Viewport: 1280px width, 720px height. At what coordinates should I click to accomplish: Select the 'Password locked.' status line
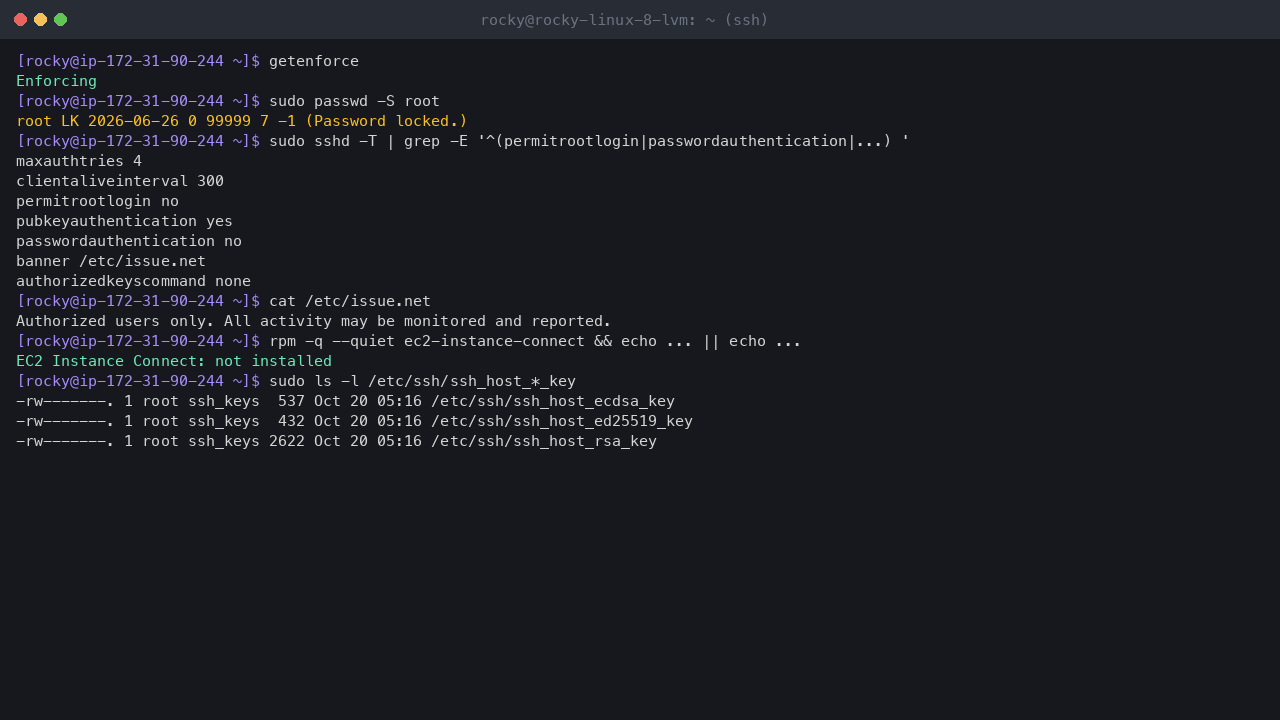tap(242, 121)
